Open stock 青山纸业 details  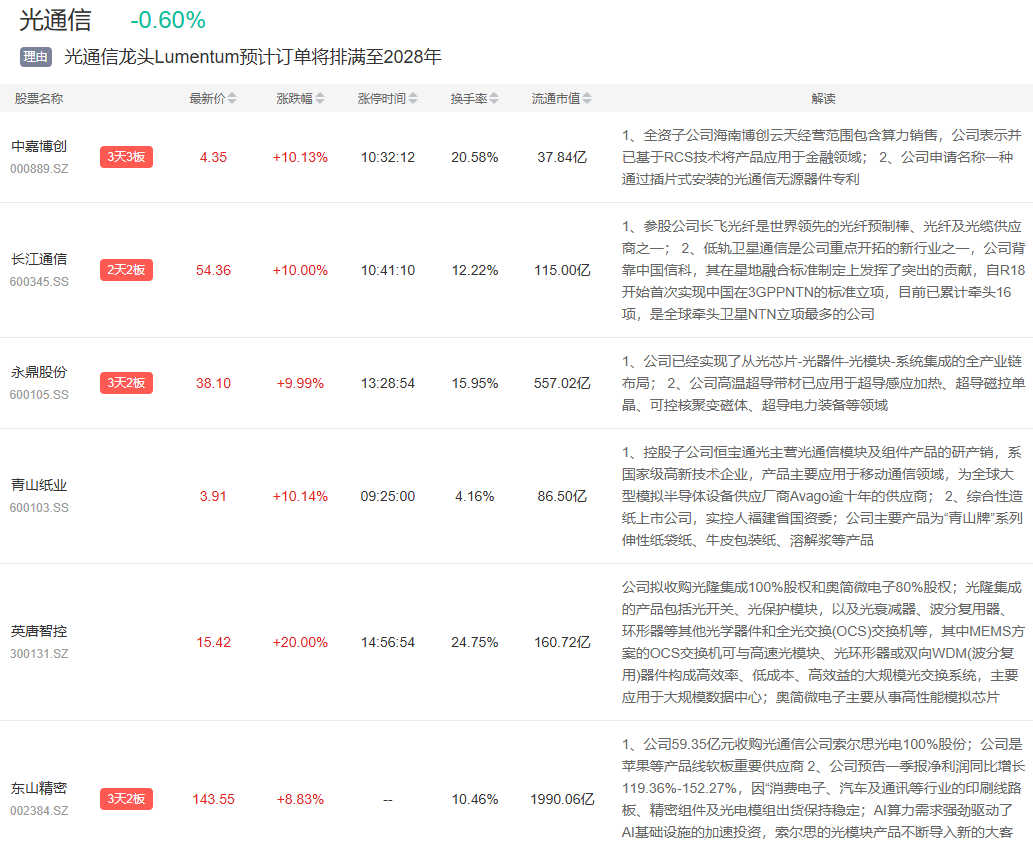pyautogui.click(x=39, y=485)
